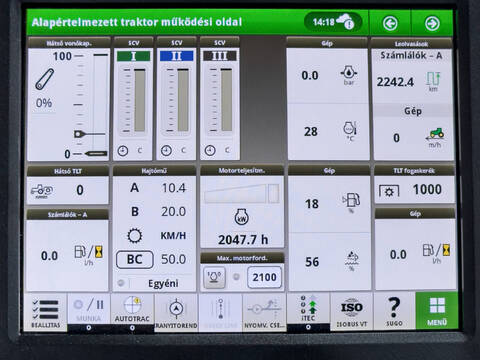Open the Leolvasások readings tile header
This screenshot has width=480, height=360.
point(412,44)
